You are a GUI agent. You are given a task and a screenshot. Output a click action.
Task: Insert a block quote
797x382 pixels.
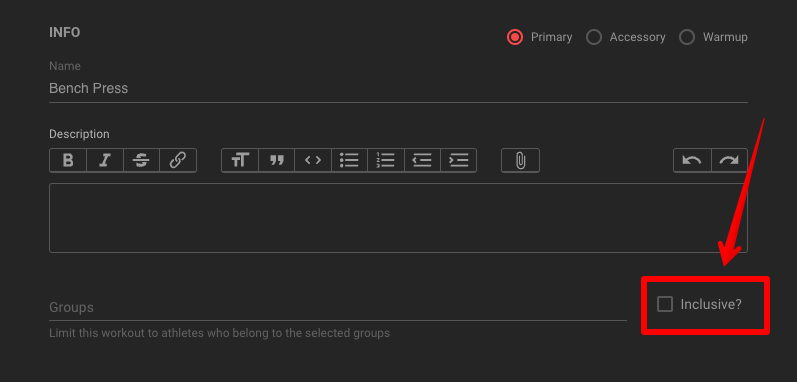pyautogui.click(x=277, y=161)
